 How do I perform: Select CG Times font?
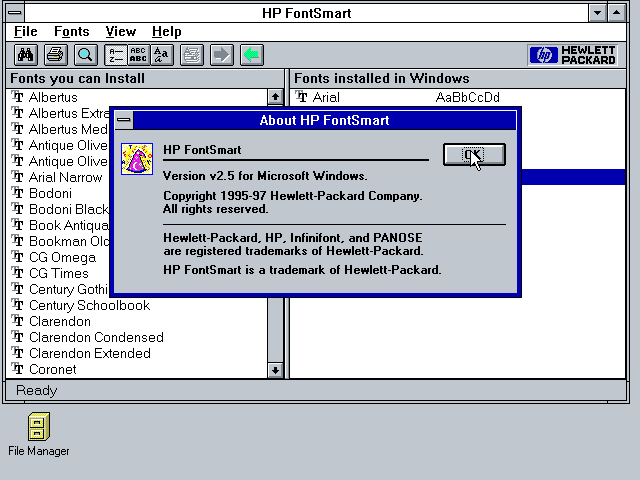(59, 273)
